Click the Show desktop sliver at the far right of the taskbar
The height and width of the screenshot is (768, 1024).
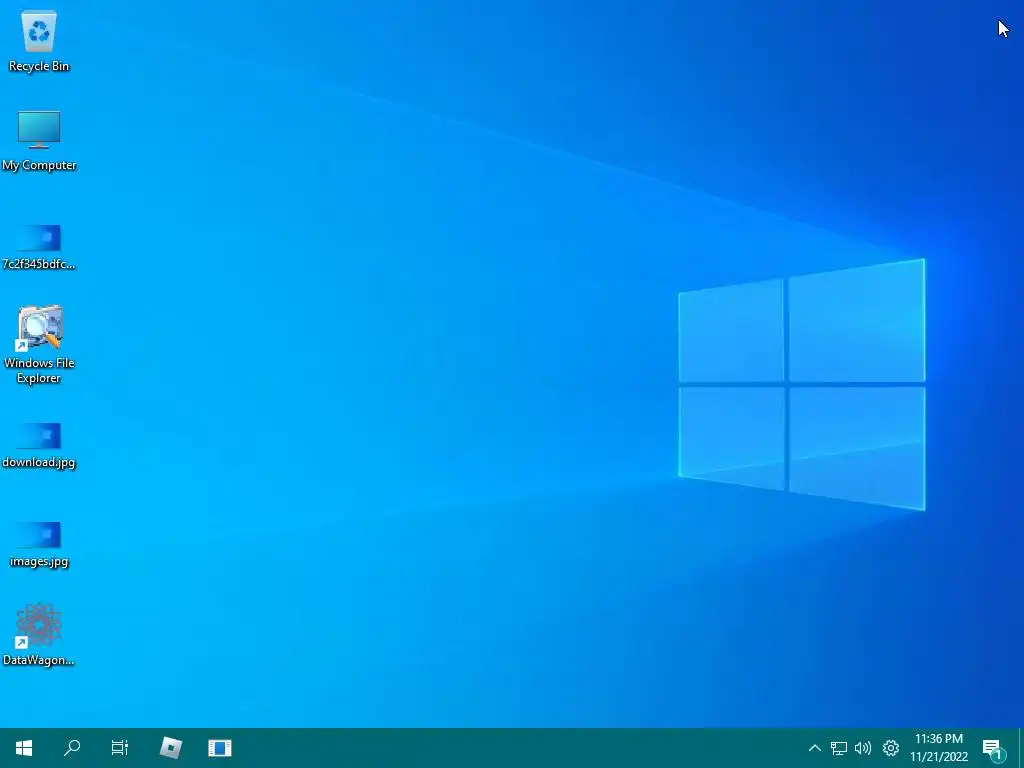pyautogui.click(x=1021, y=748)
